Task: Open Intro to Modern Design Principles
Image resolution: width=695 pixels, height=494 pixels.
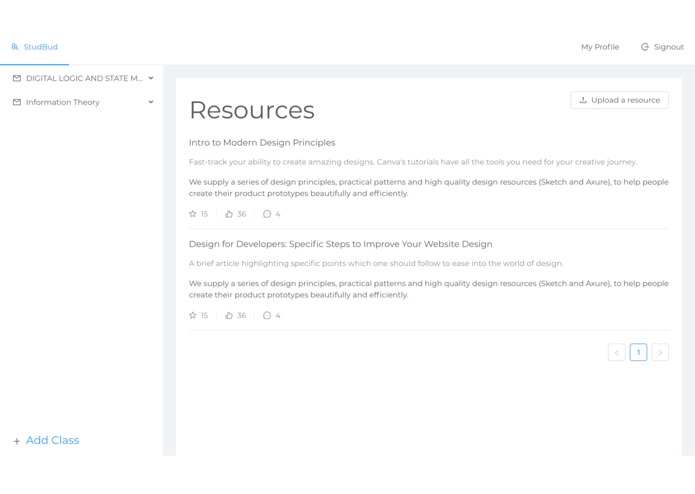Action: pyautogui.click(x=262, y=143)
